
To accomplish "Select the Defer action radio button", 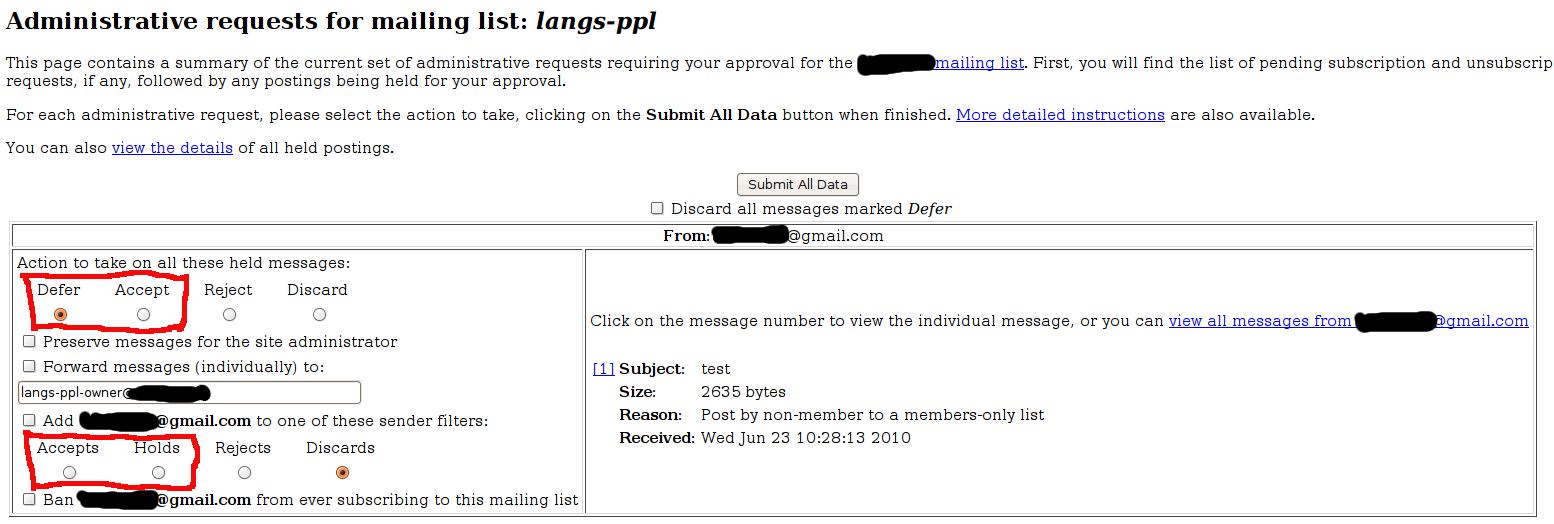I will (x=60, y=315).
